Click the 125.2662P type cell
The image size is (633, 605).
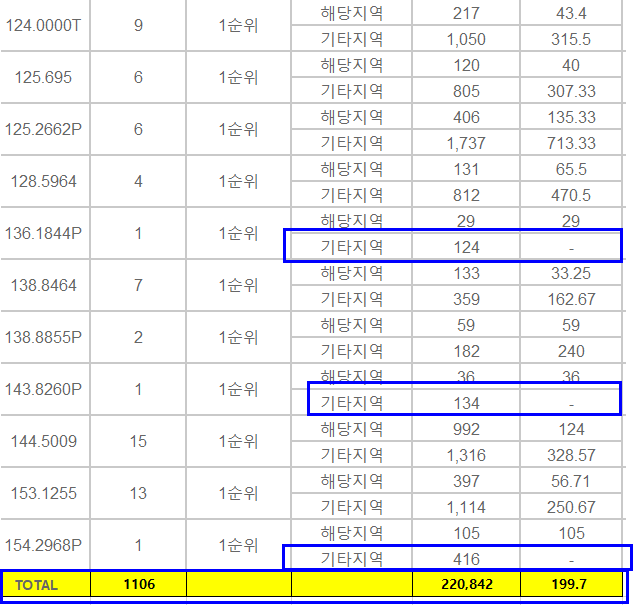point(45,129)
